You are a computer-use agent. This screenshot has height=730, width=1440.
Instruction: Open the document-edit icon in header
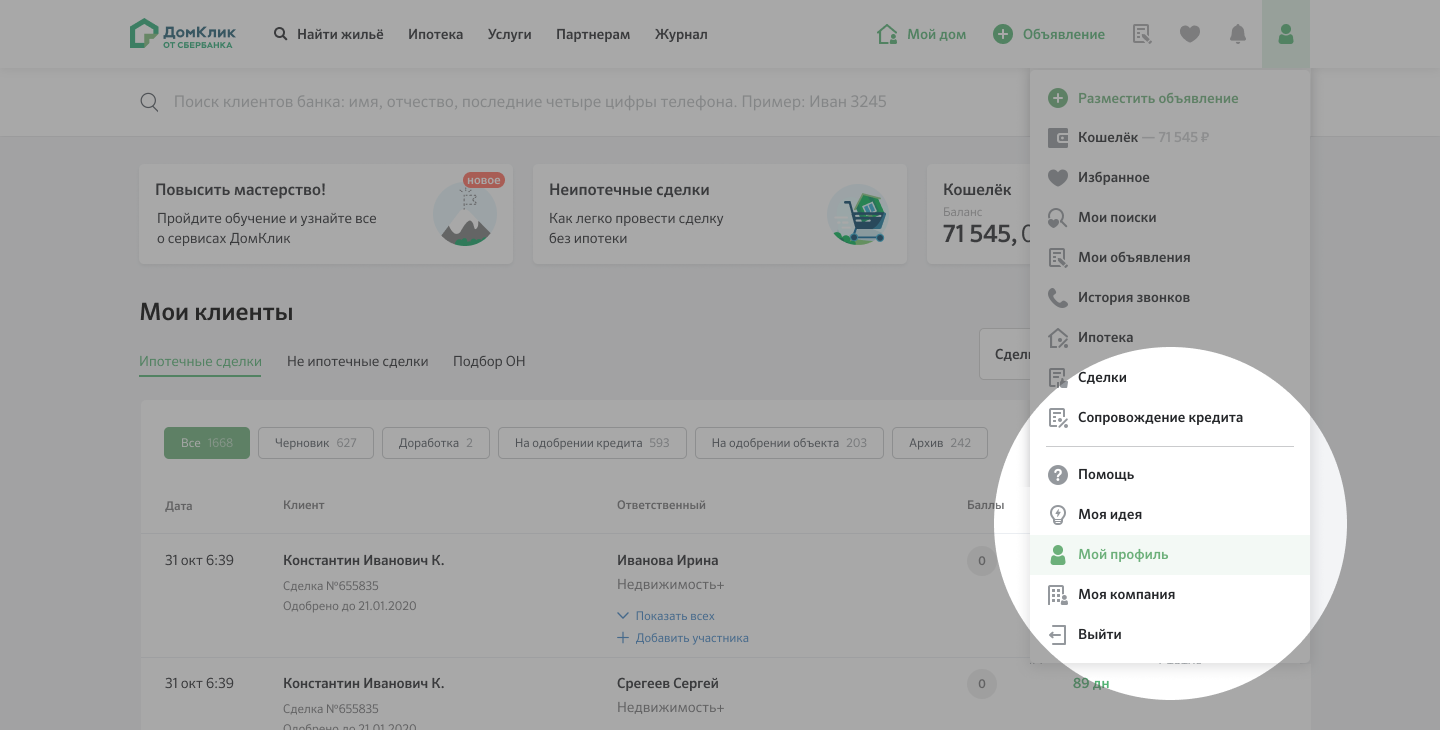[x=1142, y=34]
